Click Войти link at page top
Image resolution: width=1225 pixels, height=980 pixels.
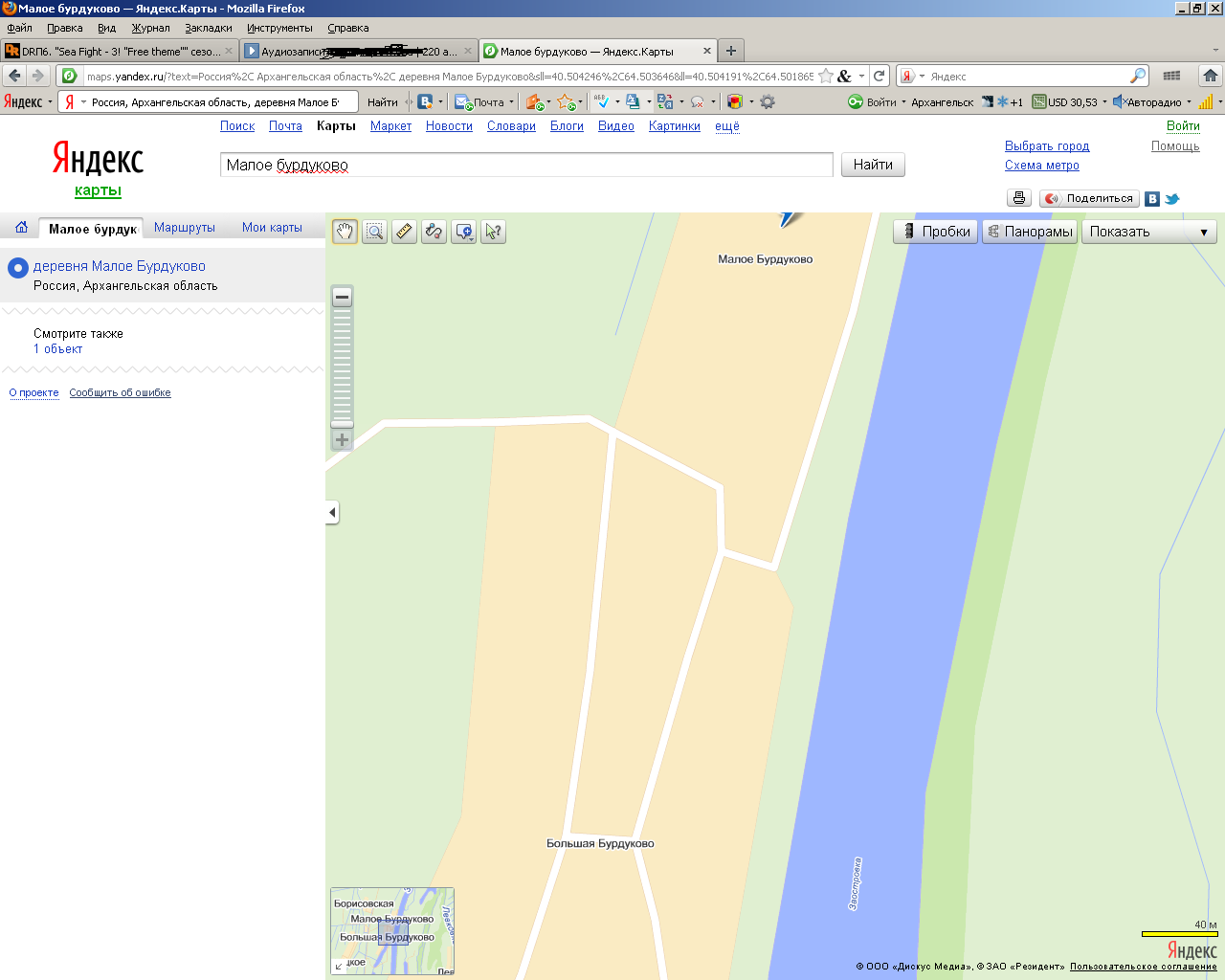(x=1183, y=125)
